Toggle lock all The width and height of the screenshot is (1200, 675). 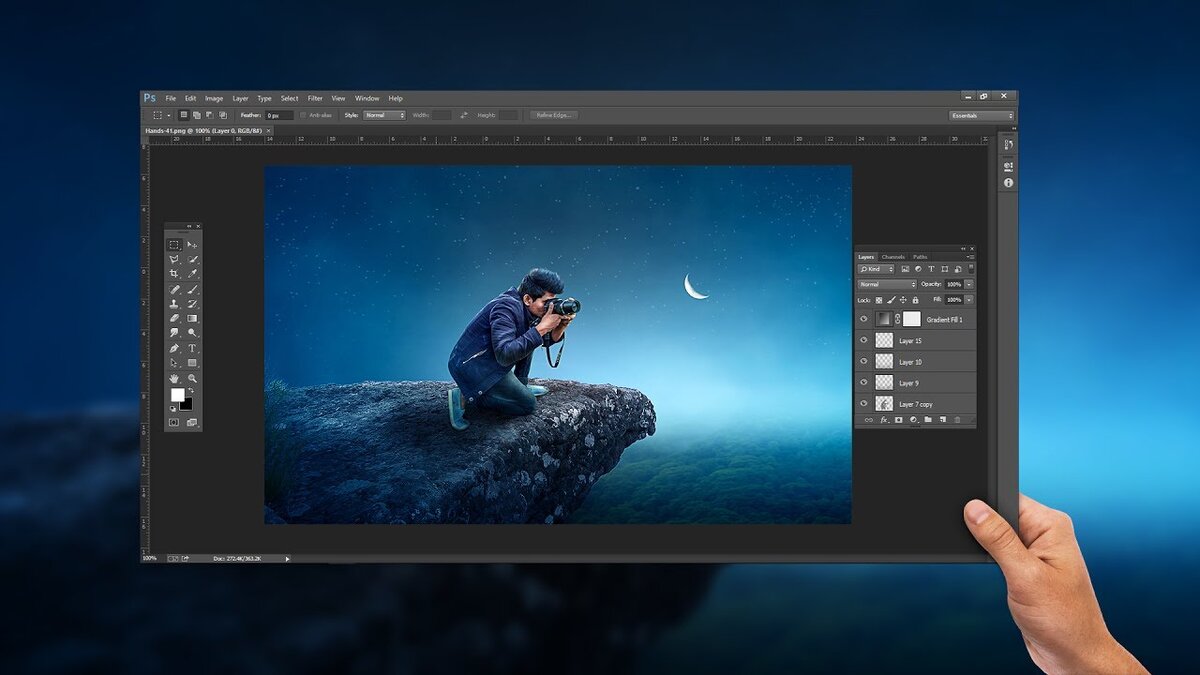click(x=915, y=300)
